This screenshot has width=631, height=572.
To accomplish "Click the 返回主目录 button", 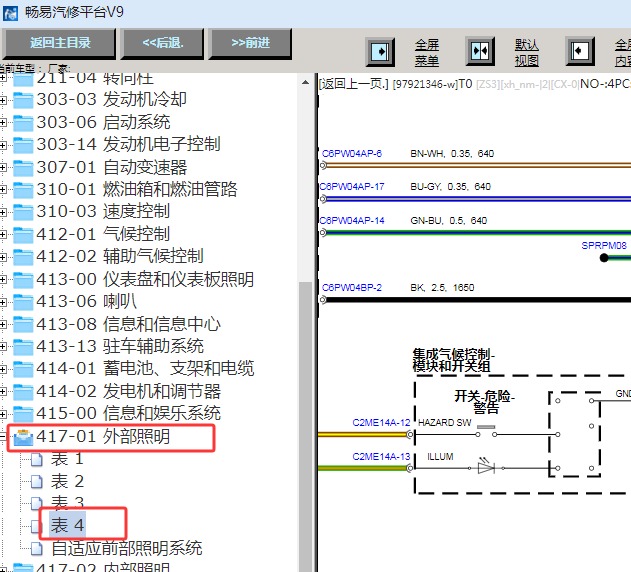I will click(x=59, y=43).
